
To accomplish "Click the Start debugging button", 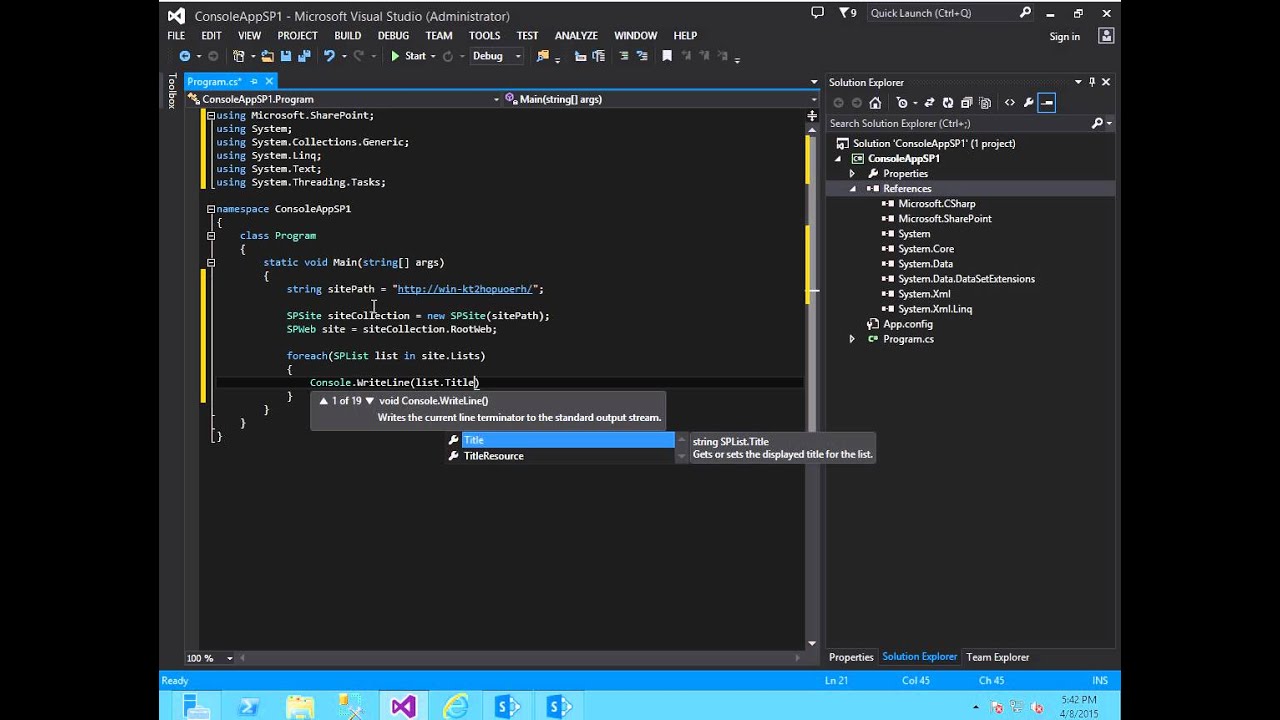I will [x=408, y=56].
